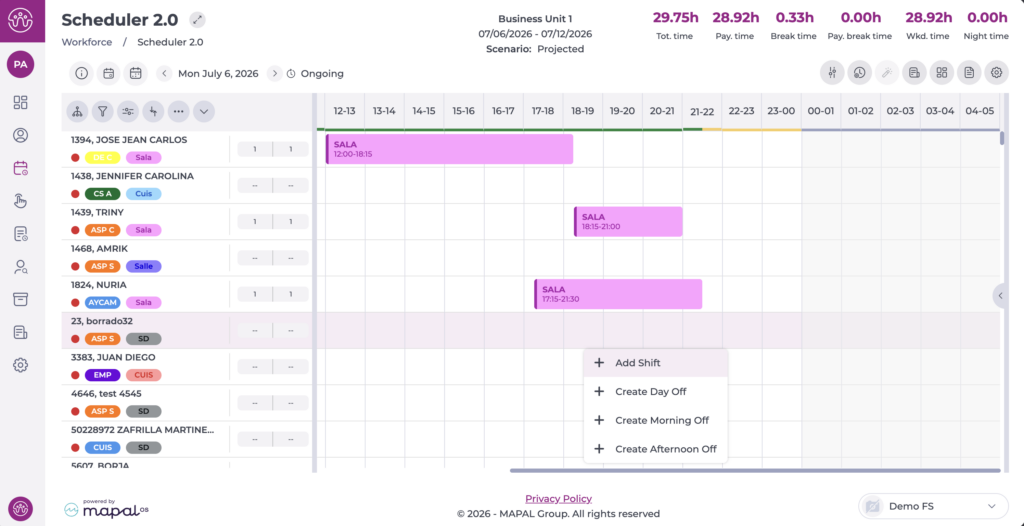Click the expand arrows beside Scheduler 2.0
The width and height of the screenshot is (1024, 526).
(197, 20)
